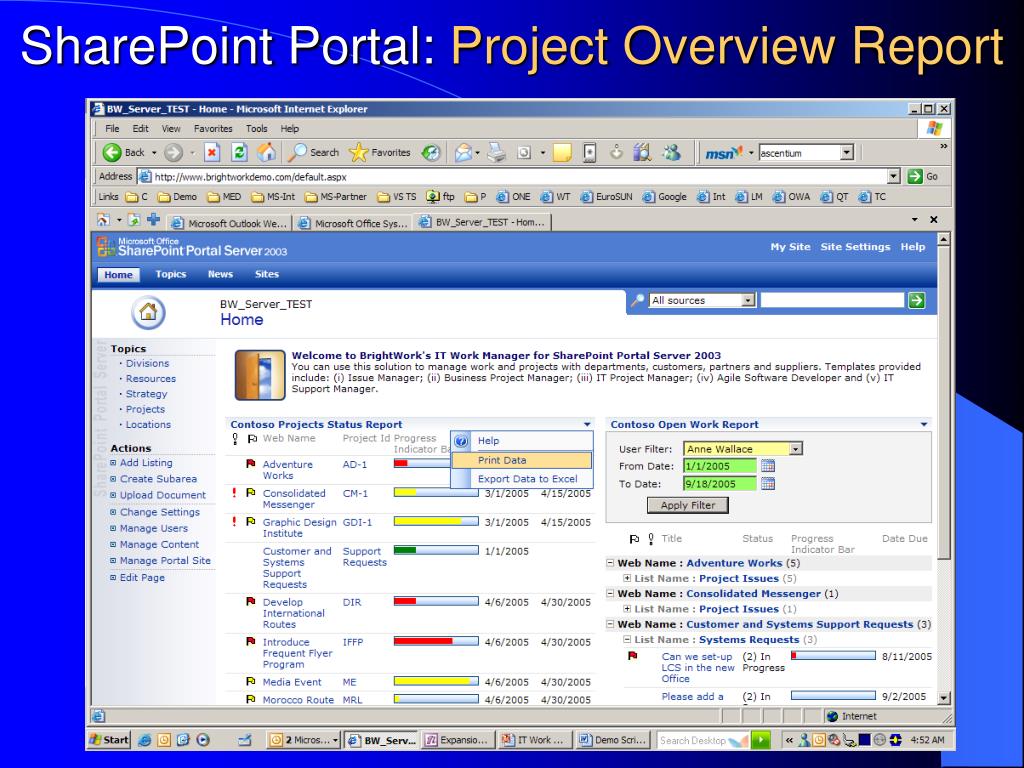Click the welcome door image icon
1024x768 pixels.
pos(260,375)
